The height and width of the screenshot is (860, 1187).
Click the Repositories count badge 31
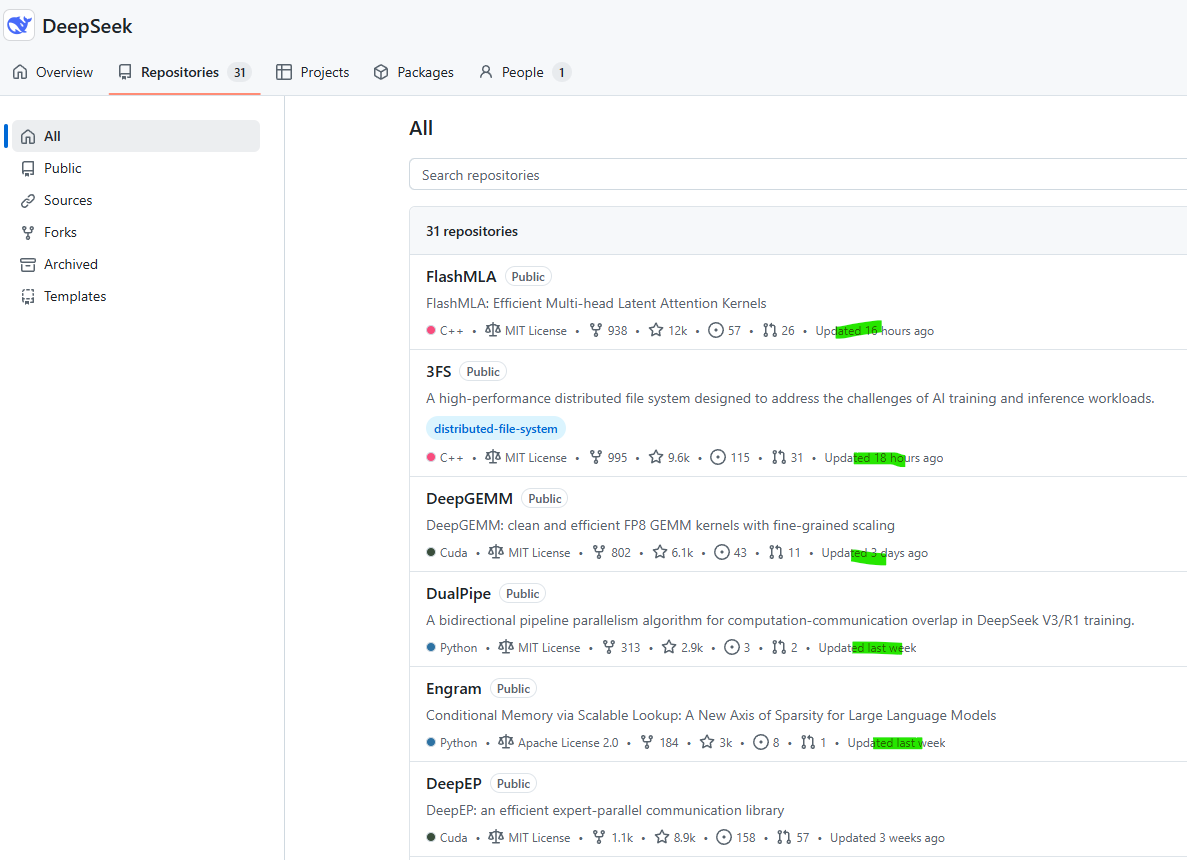click(239, 73)
